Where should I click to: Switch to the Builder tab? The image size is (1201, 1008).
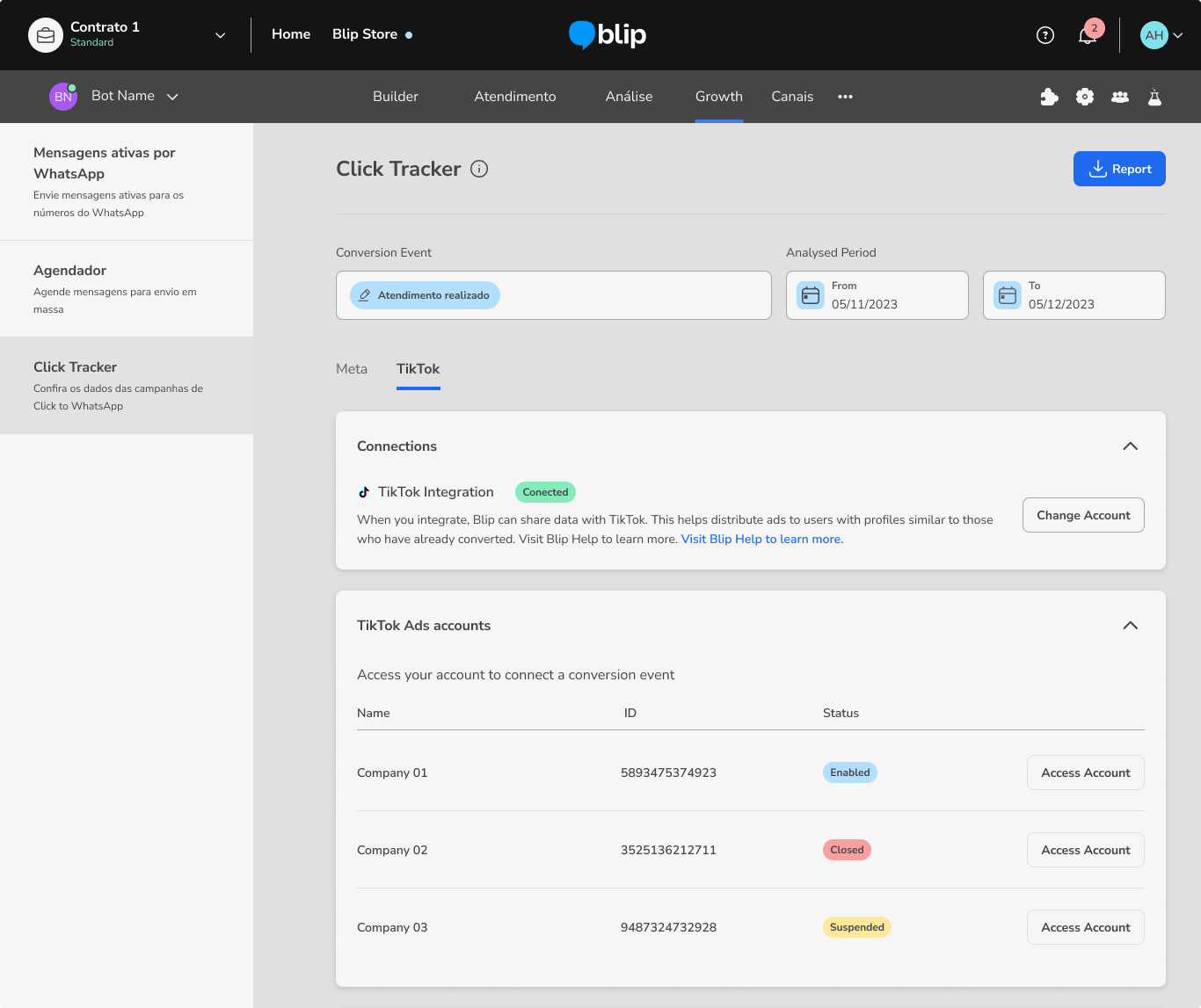coord(396,97)
